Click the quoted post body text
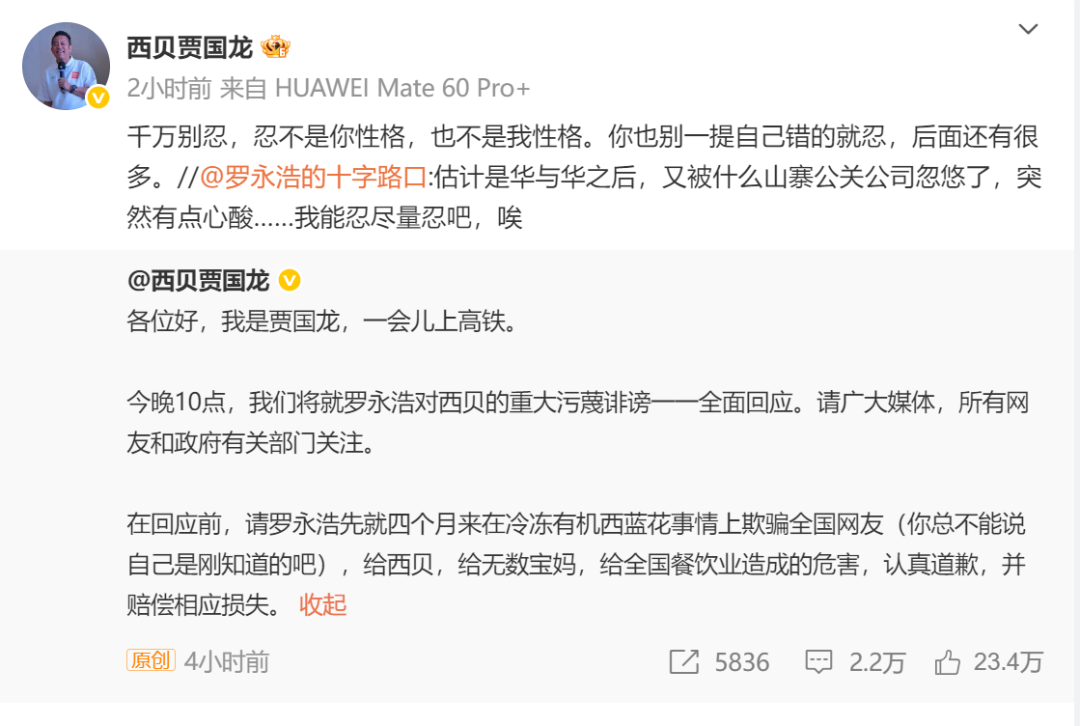Image resolution: width=1080 pixels, height=726 pixels. click(577, 462)
